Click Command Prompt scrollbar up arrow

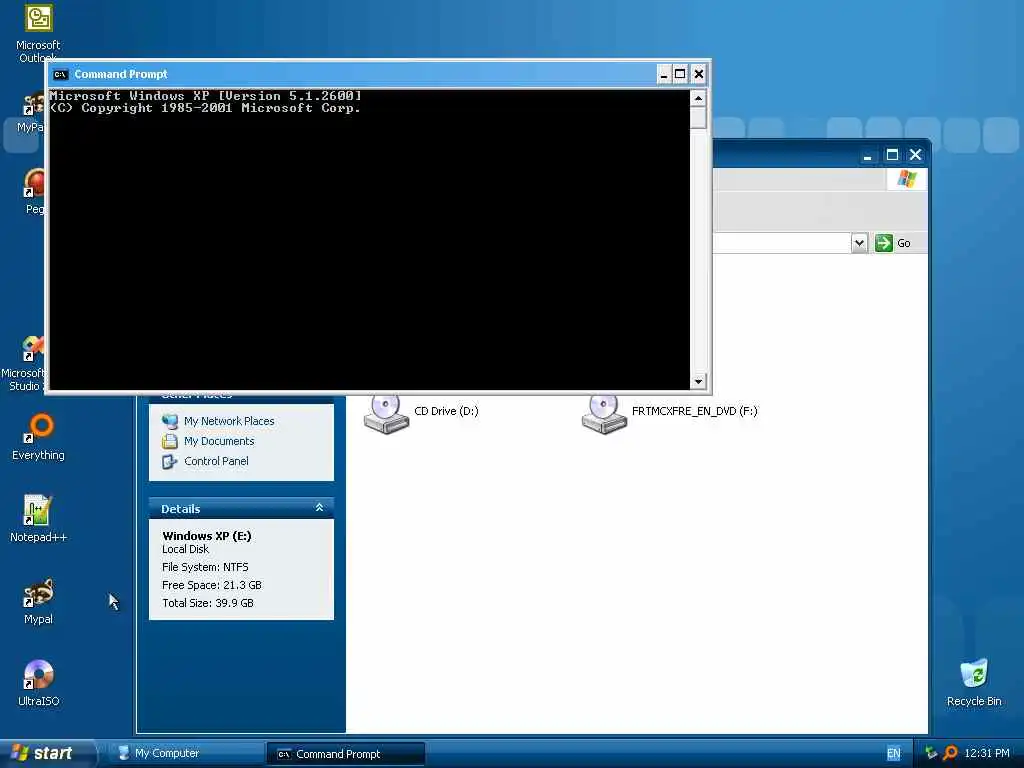(698, 99)
